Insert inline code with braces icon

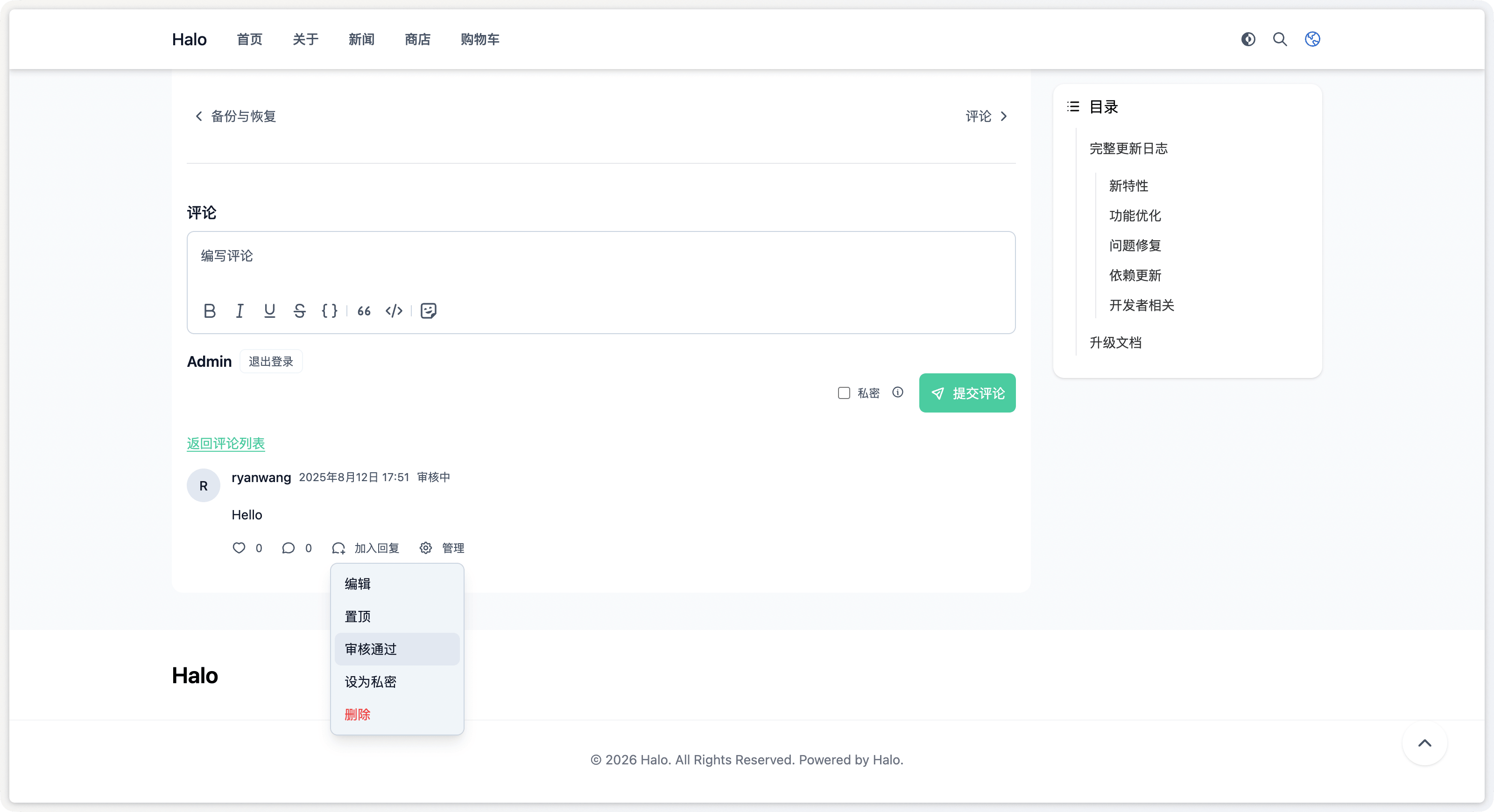tap(330, 311)
